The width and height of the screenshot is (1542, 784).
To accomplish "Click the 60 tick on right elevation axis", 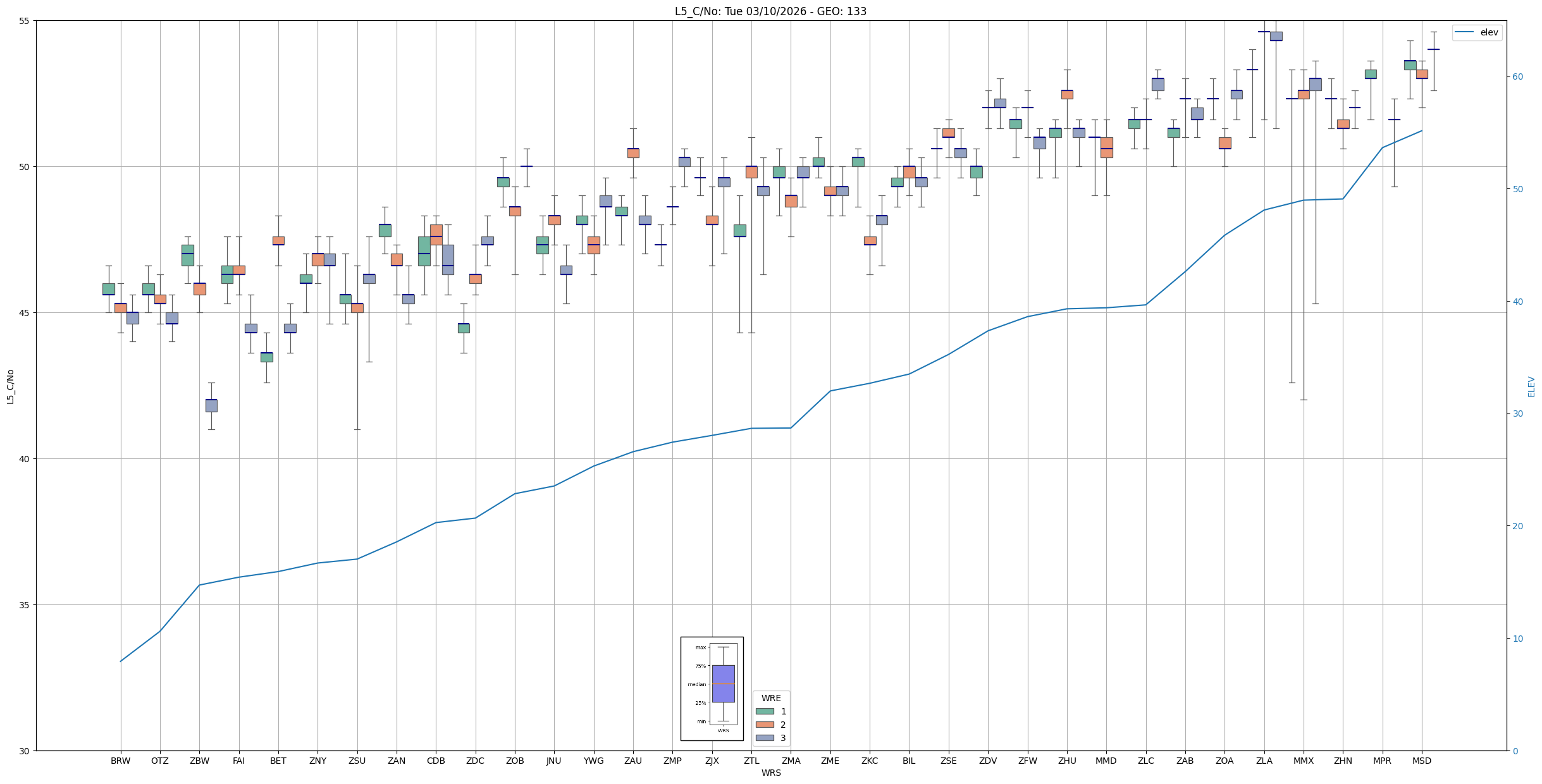I will tap(1517, 77).
